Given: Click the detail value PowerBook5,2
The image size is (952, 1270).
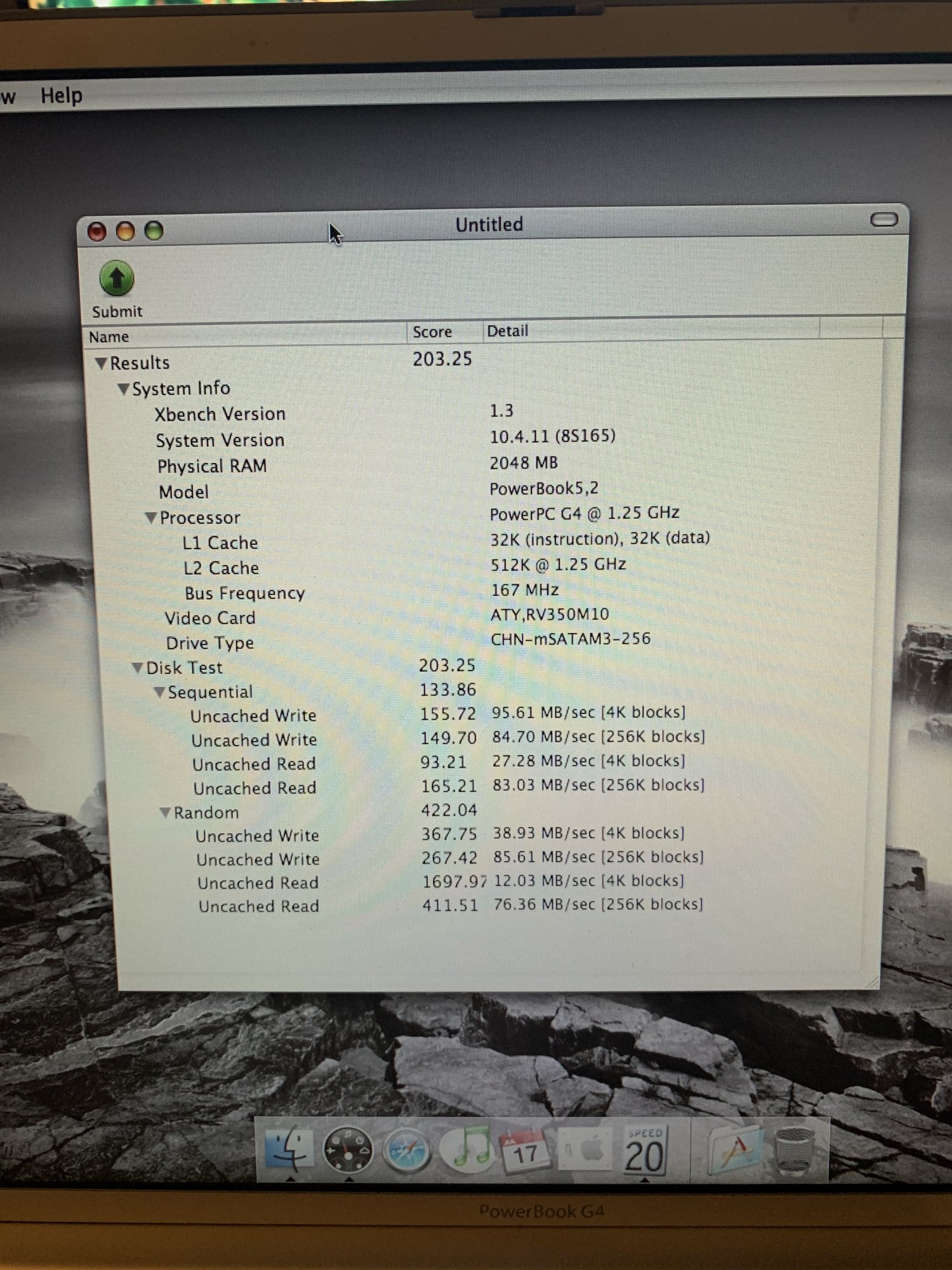Looking at the screenshot, I should pos(544,488).
